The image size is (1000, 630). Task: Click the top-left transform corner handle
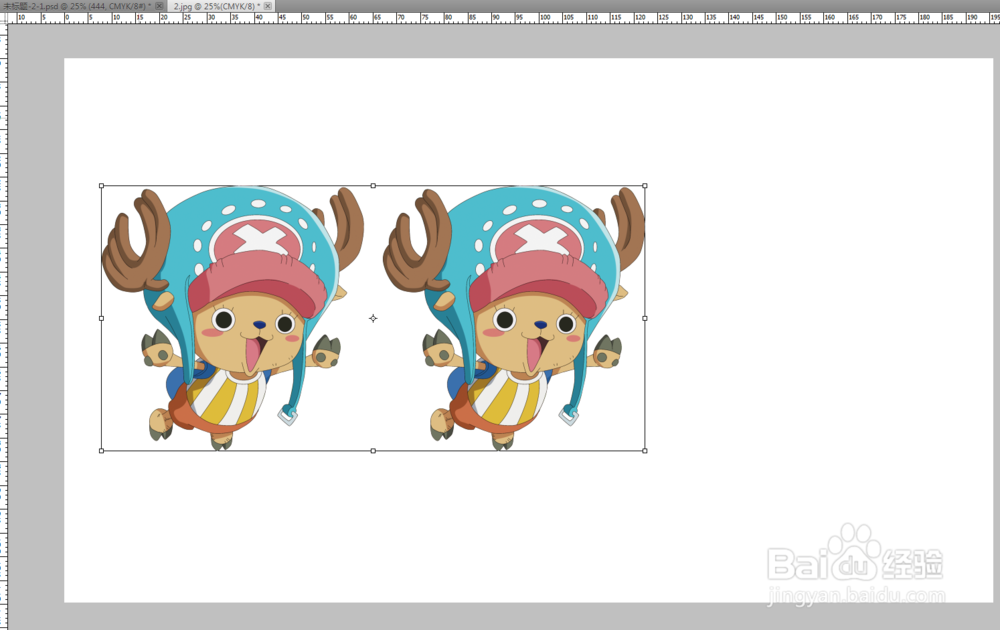pos(101,186)
